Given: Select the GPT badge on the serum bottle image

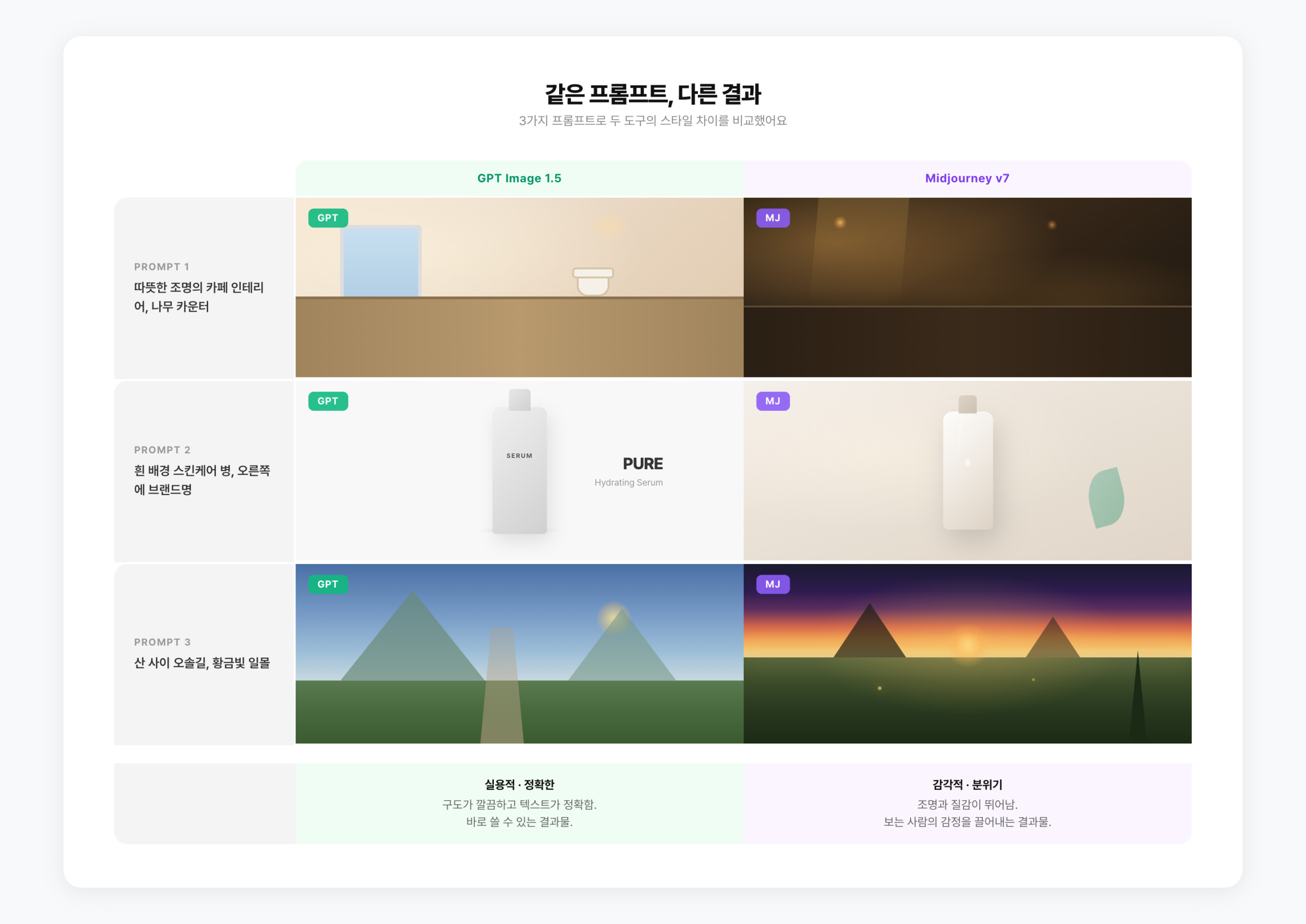Looking at the screenshot, I should click(328, 401).
